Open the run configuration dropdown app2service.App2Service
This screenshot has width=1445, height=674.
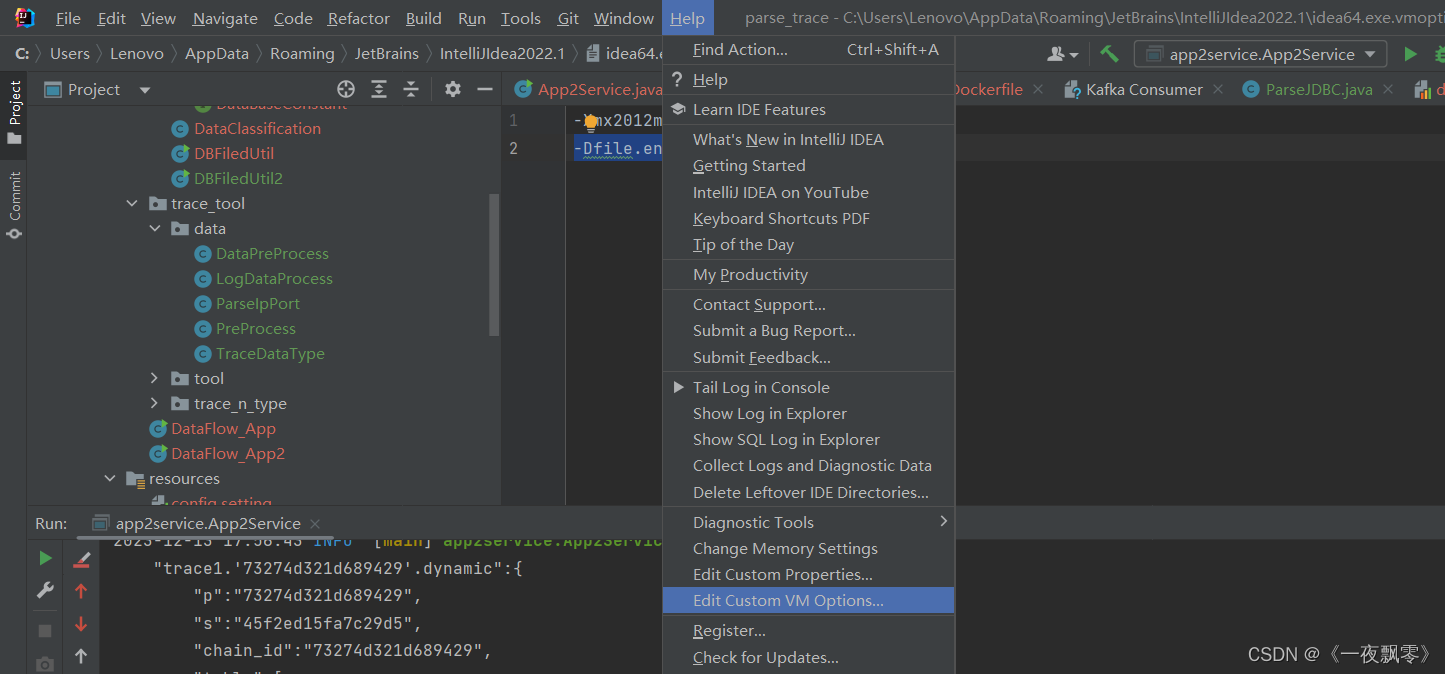click(1260, 54)
